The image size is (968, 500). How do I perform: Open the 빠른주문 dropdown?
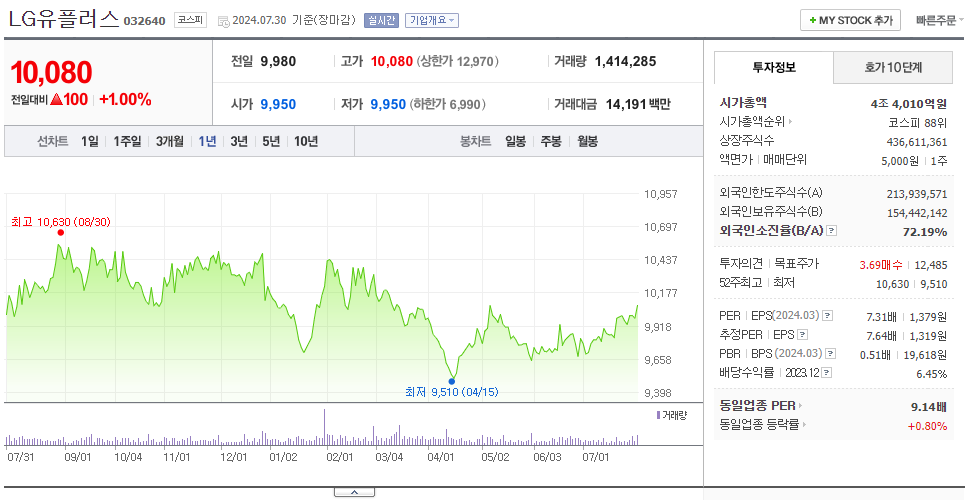[940, 20]
